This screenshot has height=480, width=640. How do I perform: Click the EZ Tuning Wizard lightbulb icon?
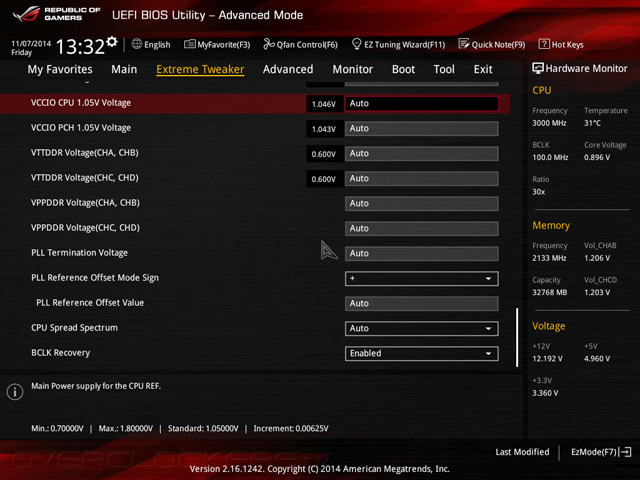click(356, 44)
